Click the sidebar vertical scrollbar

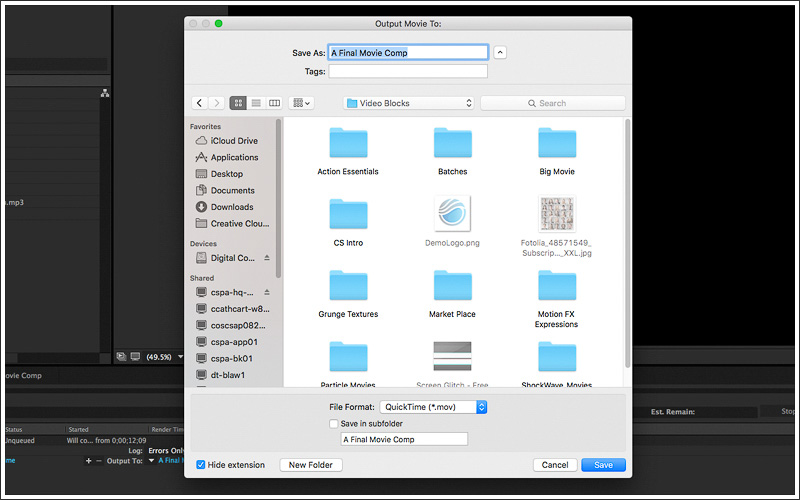279,199
